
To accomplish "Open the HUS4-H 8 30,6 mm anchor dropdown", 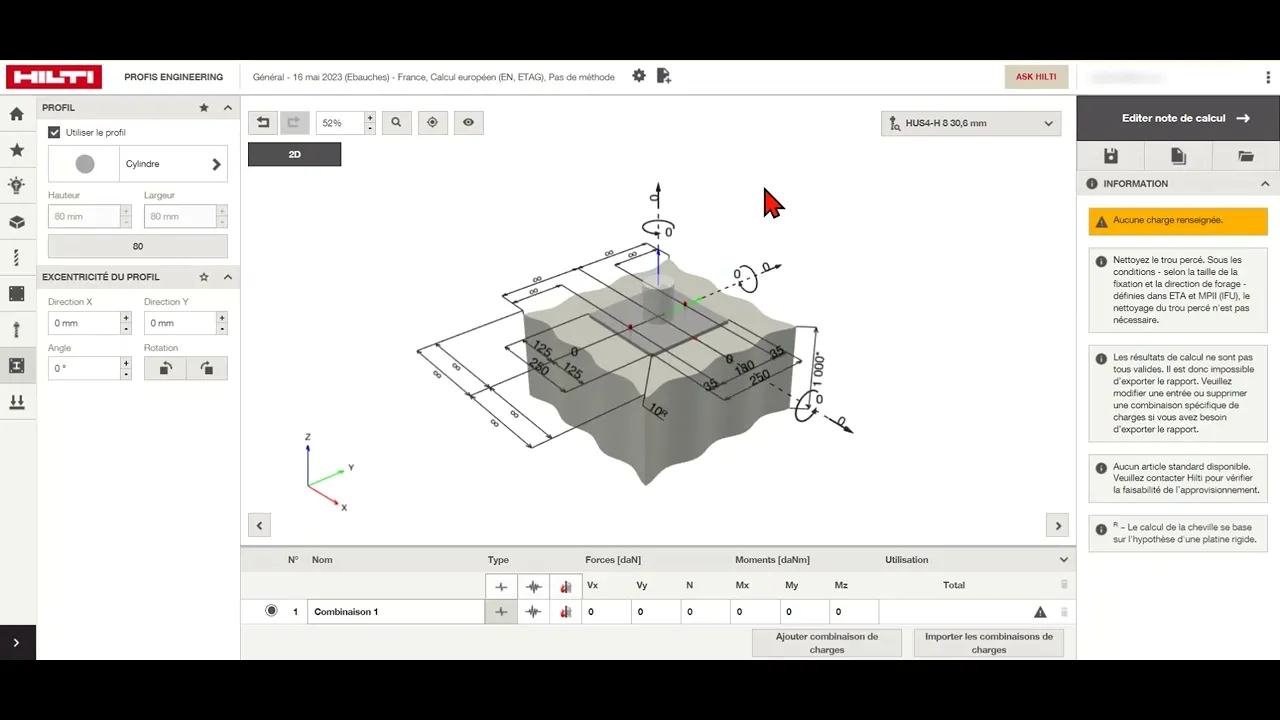I will (971, 123).
